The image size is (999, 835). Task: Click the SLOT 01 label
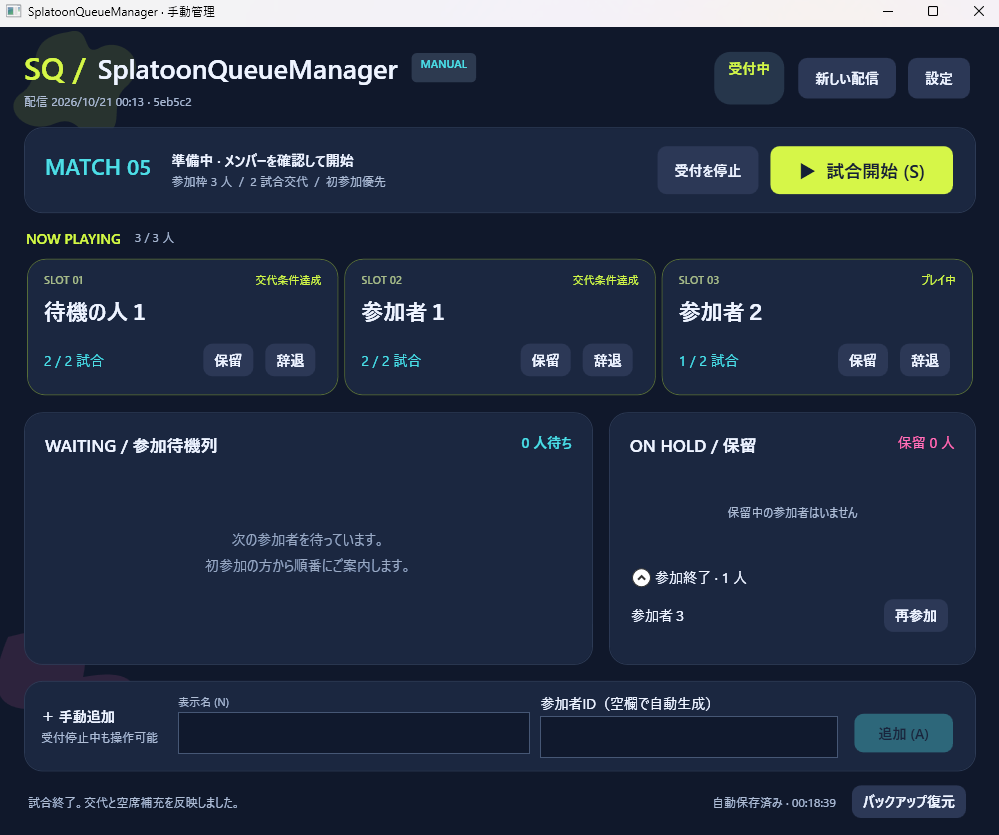pyautogui.click(x=63, y=280)
